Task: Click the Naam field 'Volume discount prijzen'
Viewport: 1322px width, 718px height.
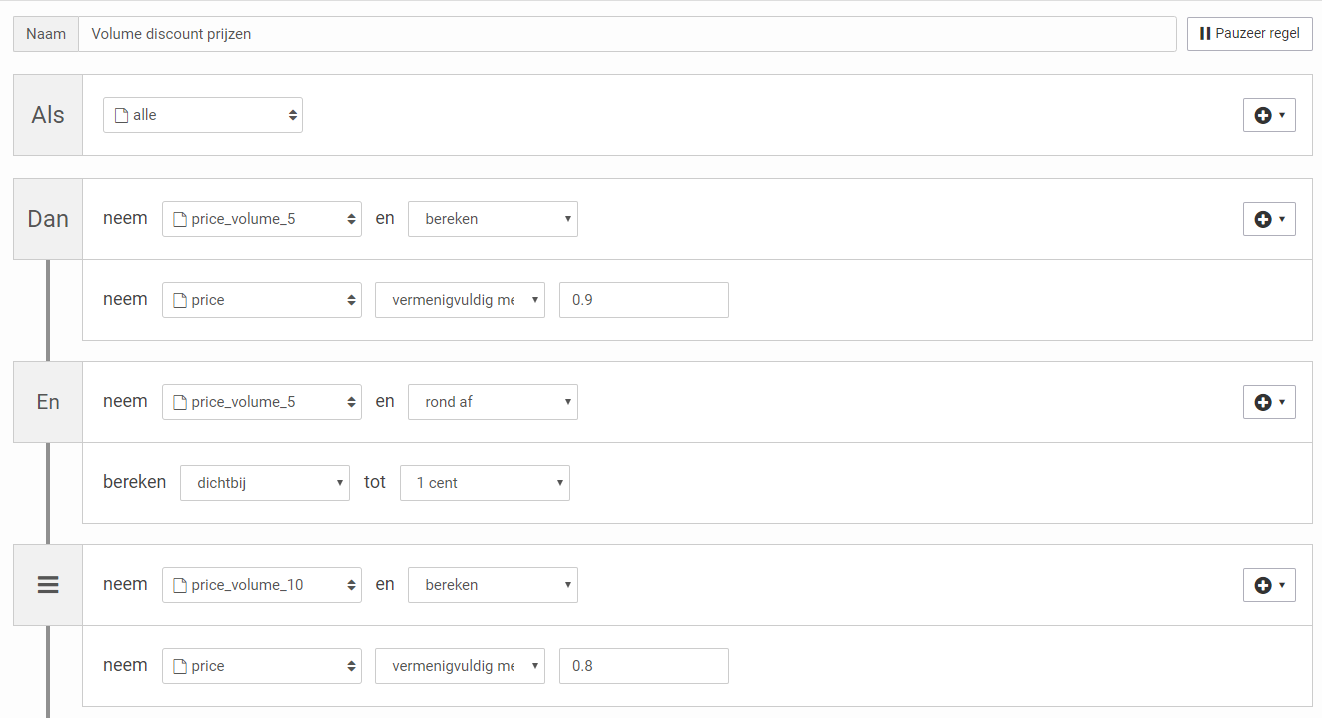Action: pyautogui.click(x=627, y=33)
